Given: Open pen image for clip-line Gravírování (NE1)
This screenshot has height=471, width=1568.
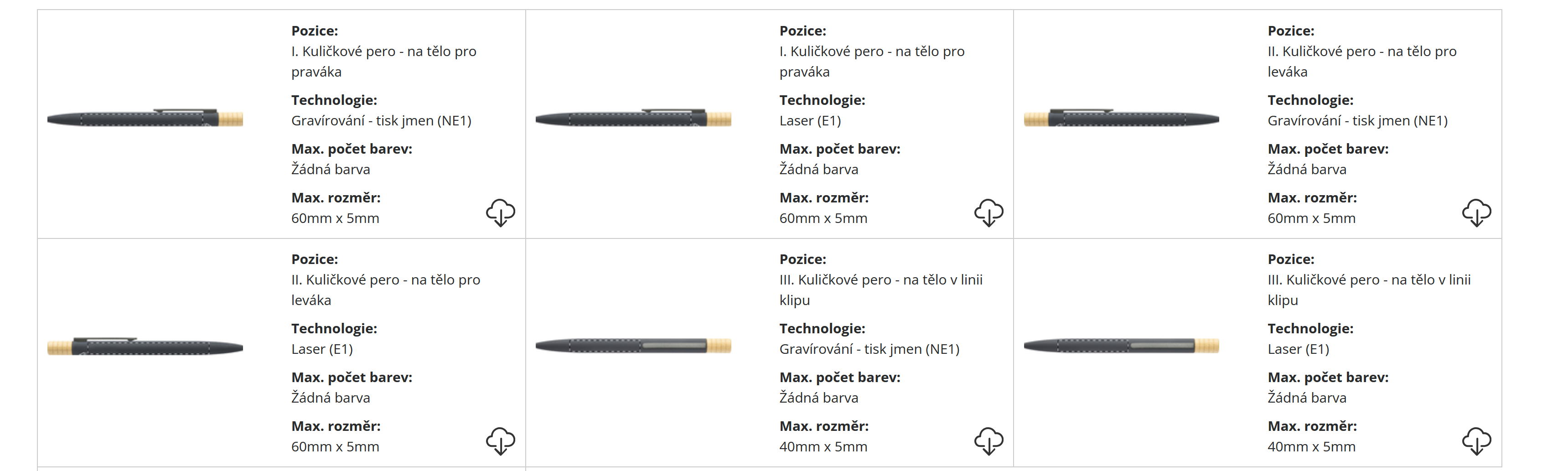Looking at the screenshot, I should pyautogui.click(x=633, y=346).
